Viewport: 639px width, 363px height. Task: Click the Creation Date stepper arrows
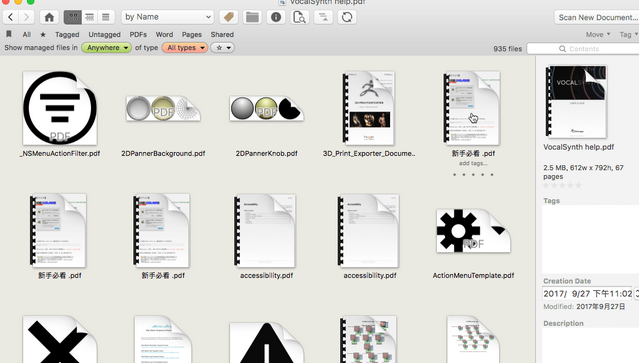tap(637, 294)
